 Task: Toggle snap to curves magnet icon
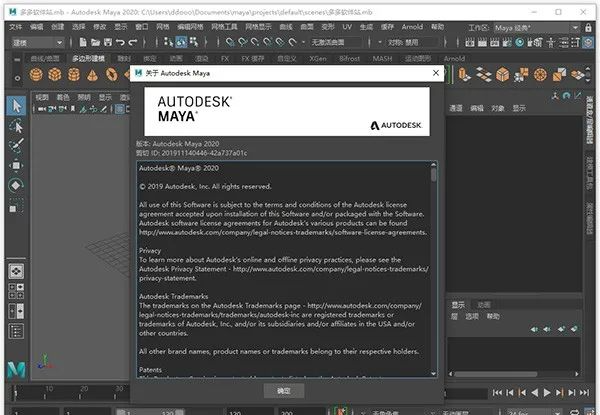(x=243, y=42)
